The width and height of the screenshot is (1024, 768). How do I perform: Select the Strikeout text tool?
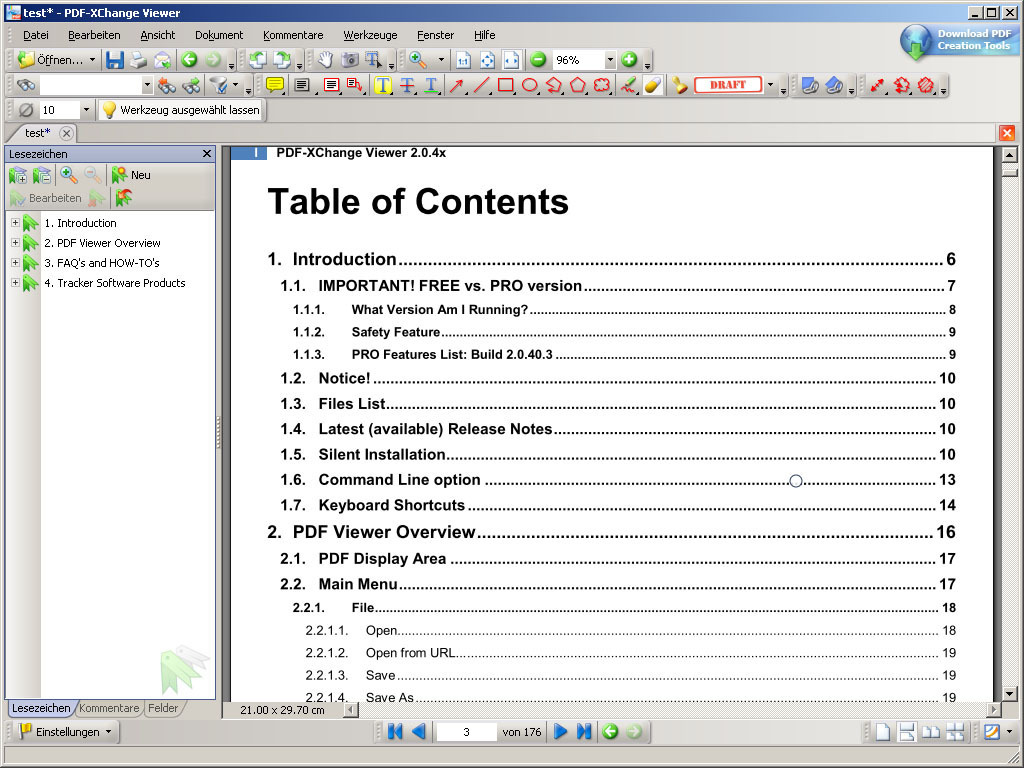(x=408, y=85)
